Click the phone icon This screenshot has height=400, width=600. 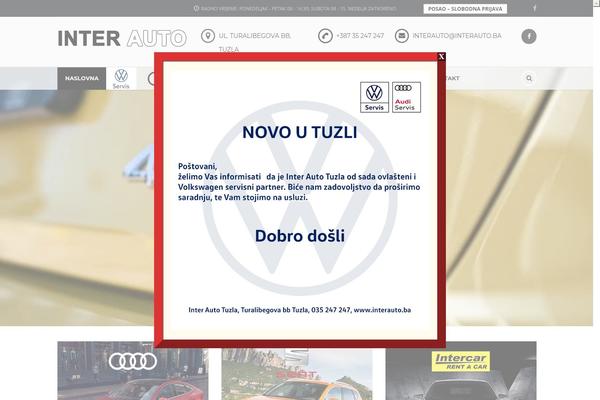coord(325,36)
